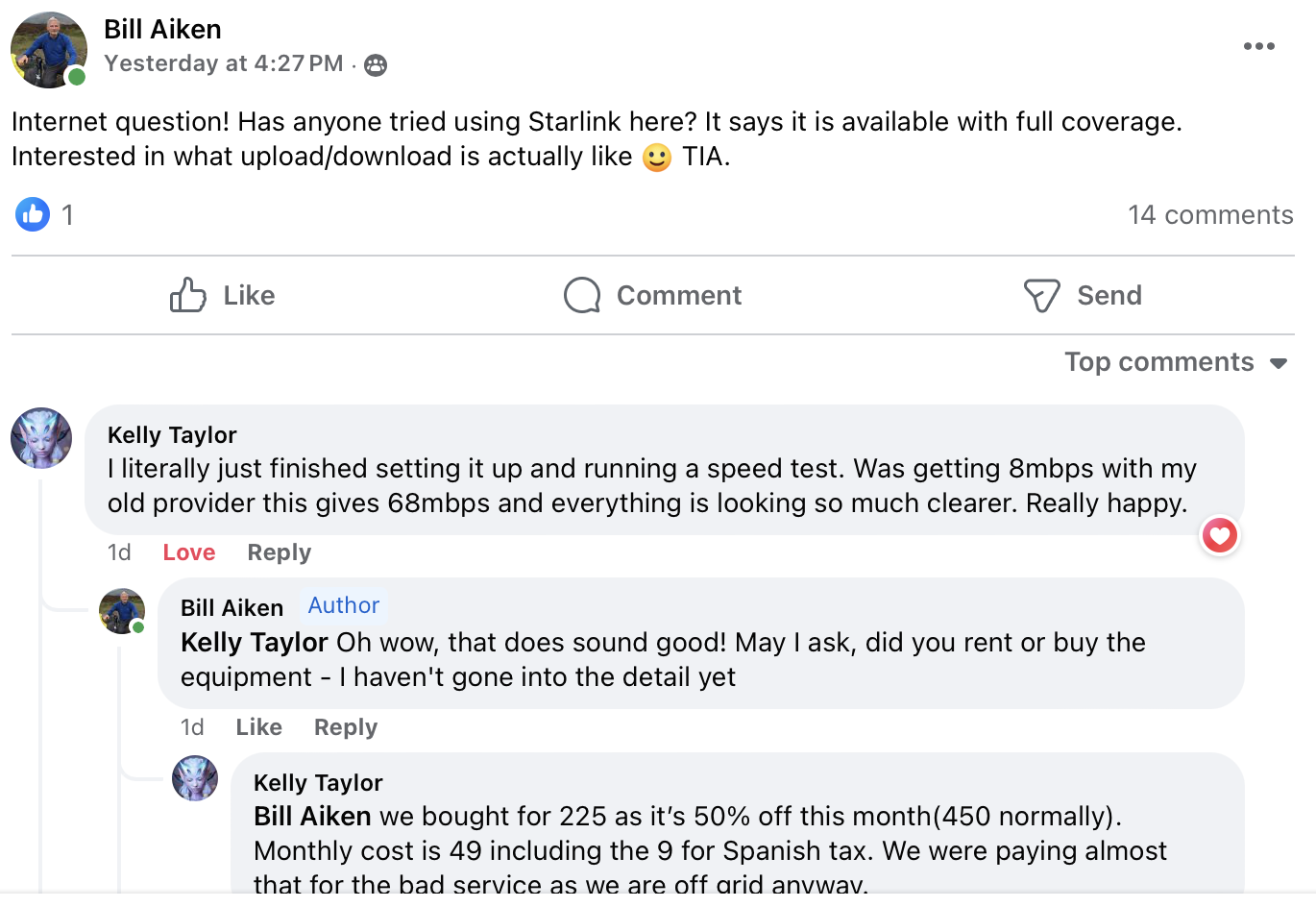Click the heart reaction on Kelly's comment
1316x907 pixels.
[x=1220, y=535]
